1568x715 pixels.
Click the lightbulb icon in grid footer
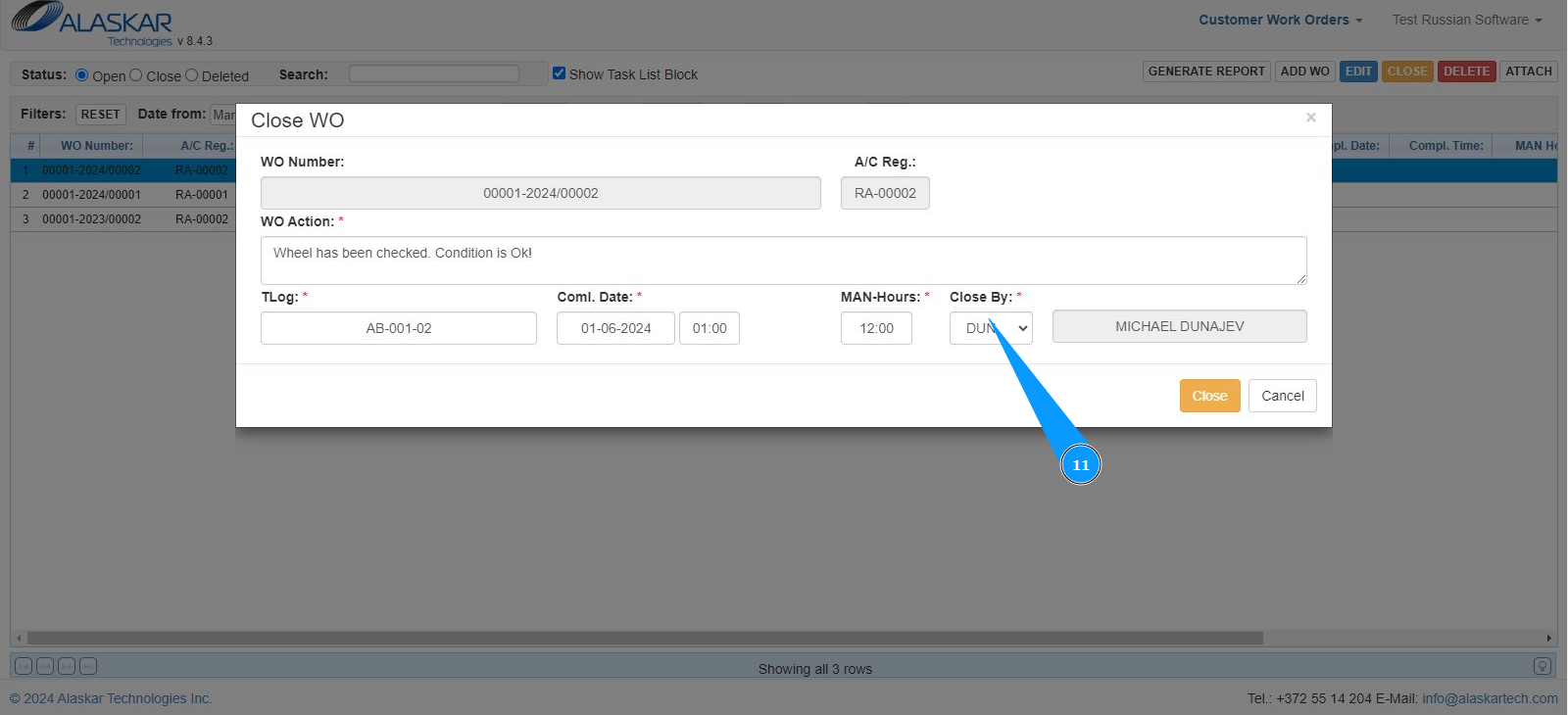pos(1542,666)
